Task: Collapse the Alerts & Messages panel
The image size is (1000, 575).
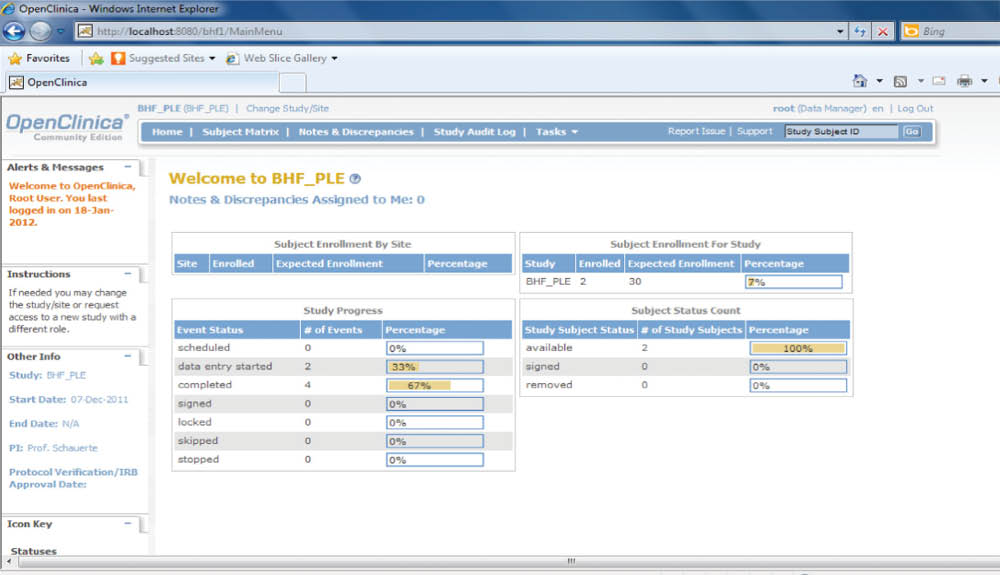Action: [x=128, y=167]
